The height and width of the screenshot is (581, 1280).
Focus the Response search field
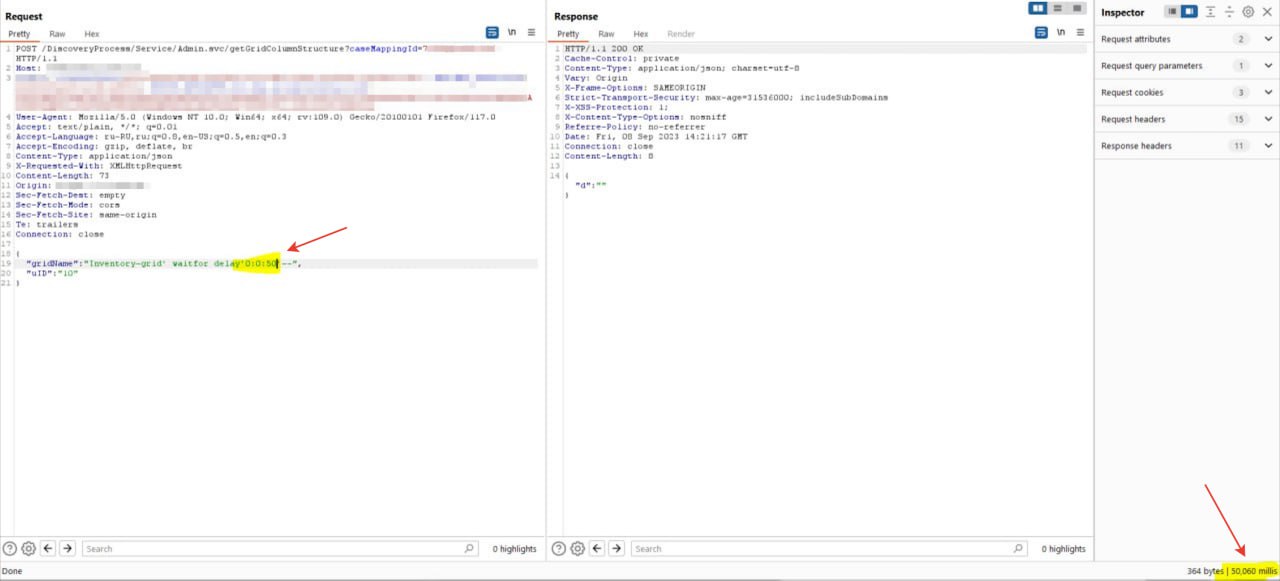point(828,548)
